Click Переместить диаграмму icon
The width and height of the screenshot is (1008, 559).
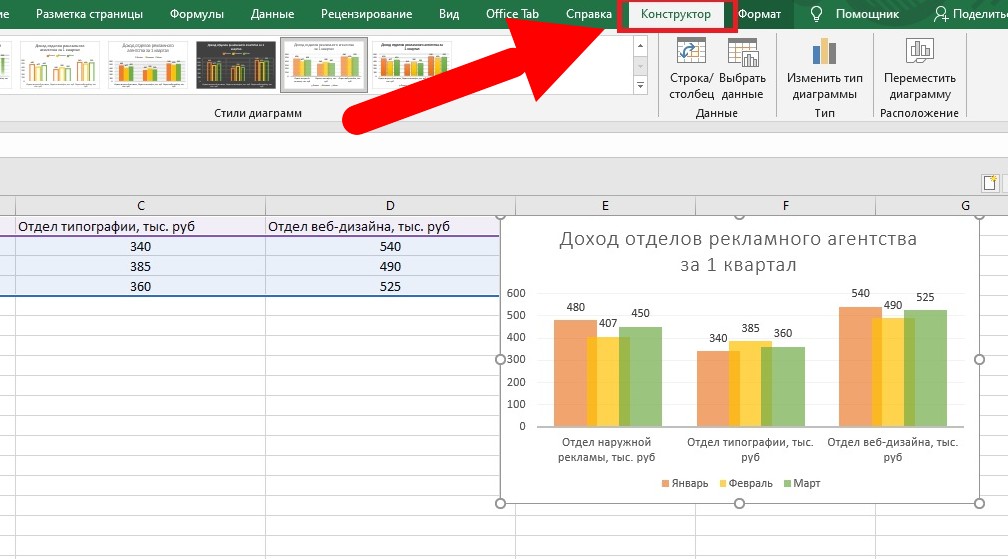(918, 52)
